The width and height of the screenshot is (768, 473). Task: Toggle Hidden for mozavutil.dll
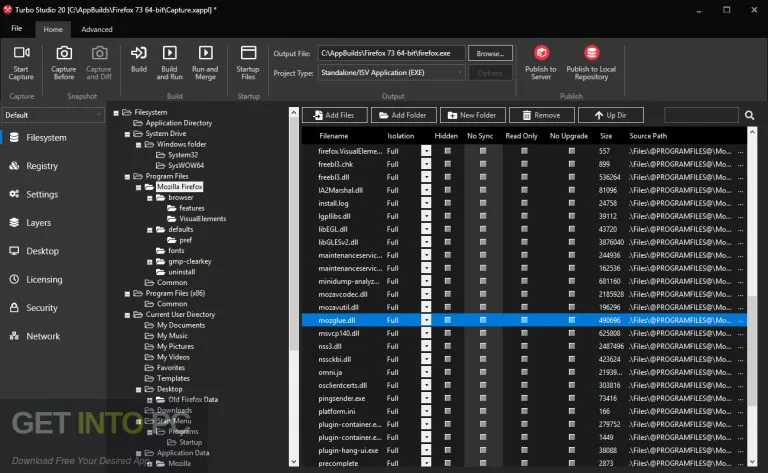click(x=448, y=307)
